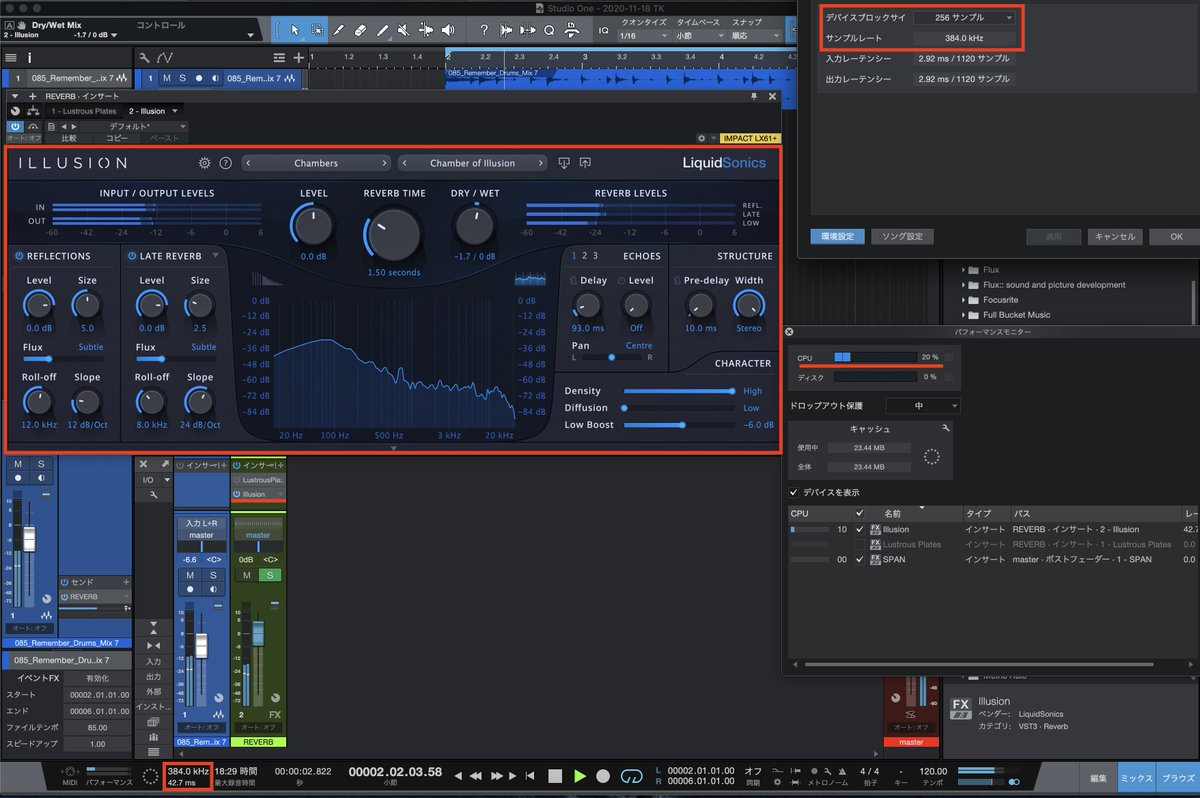Pin the REVERB insert window
1200x798 pixels.
point(755,96)
